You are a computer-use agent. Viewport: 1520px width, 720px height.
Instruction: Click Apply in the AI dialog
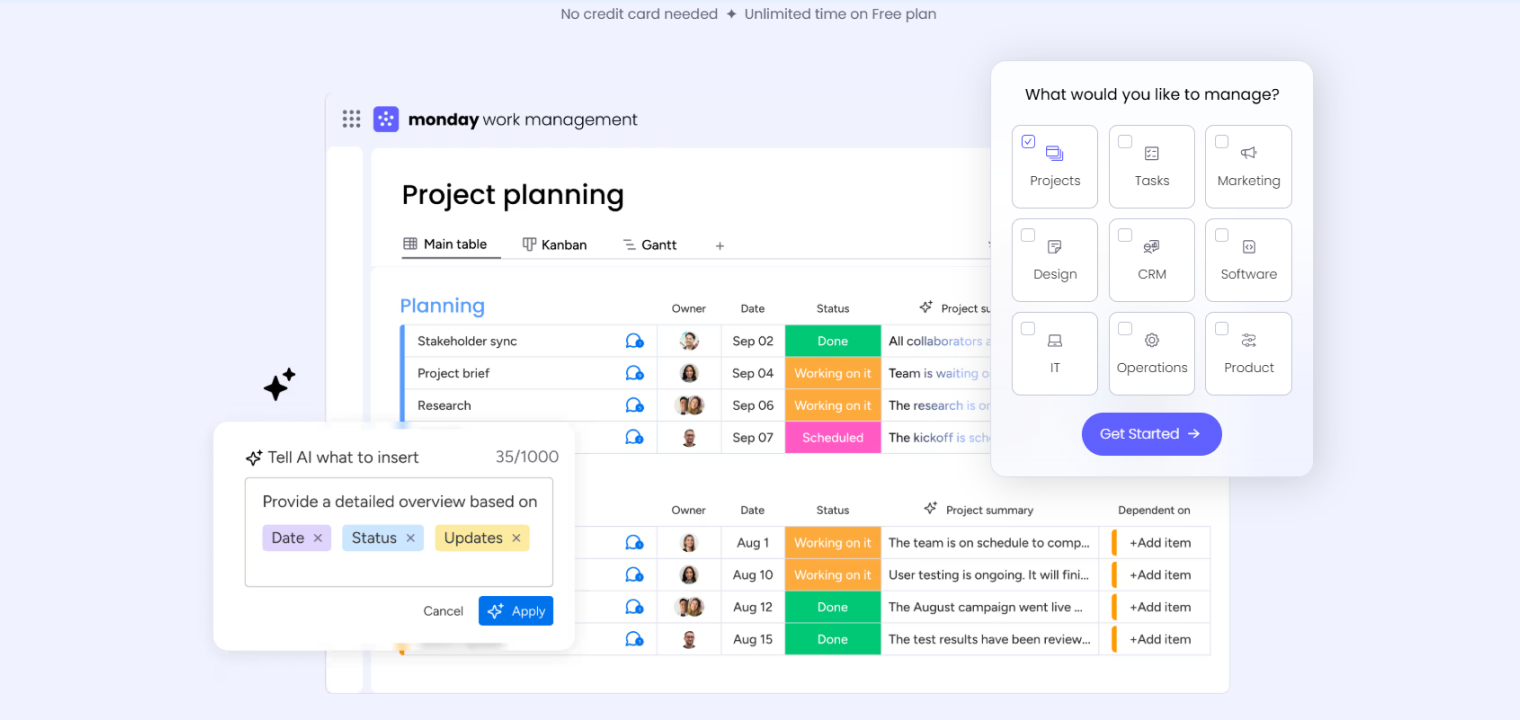[516, 611]
